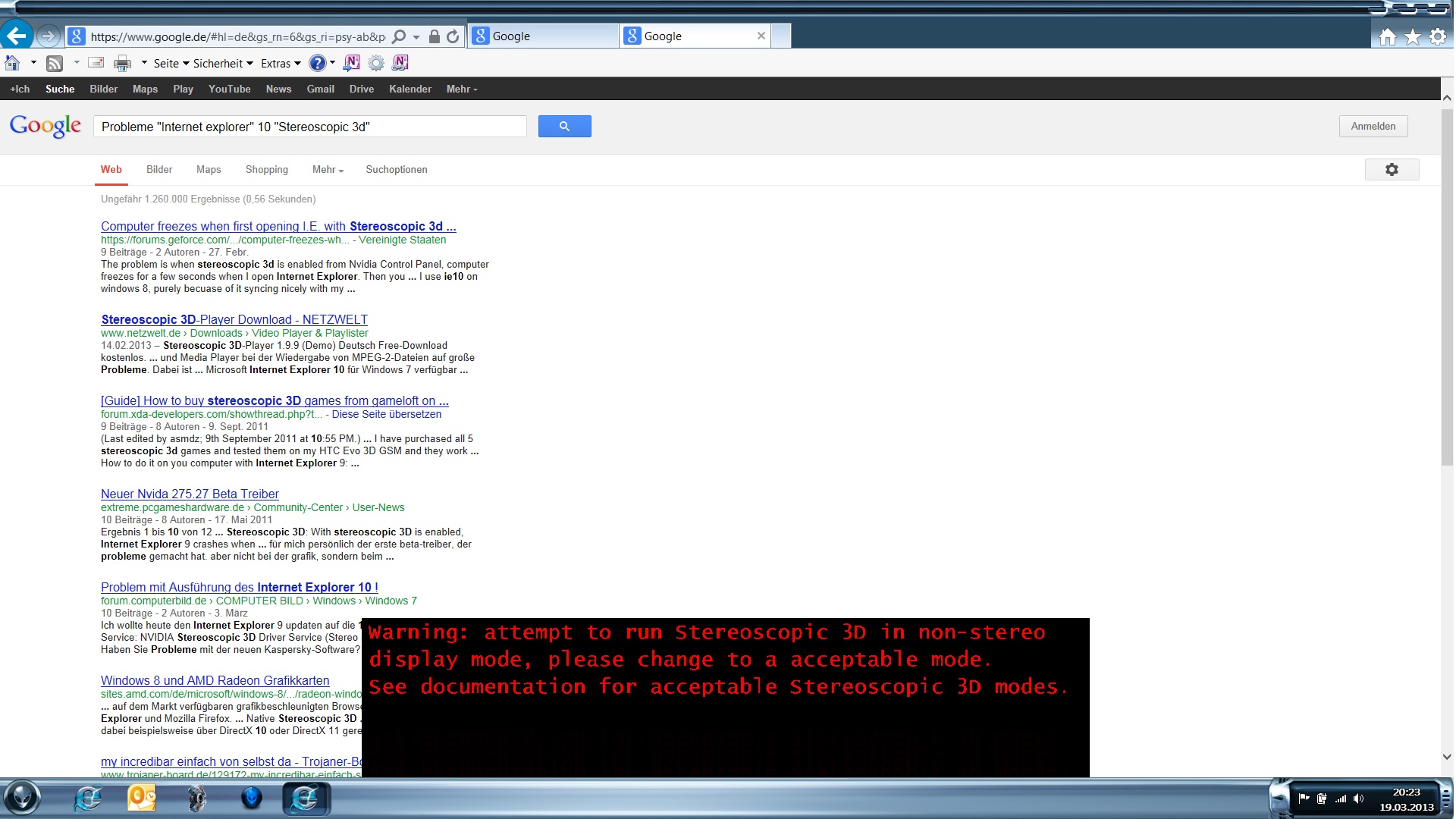Open Kalender from the Google black bar

point(409,89)
